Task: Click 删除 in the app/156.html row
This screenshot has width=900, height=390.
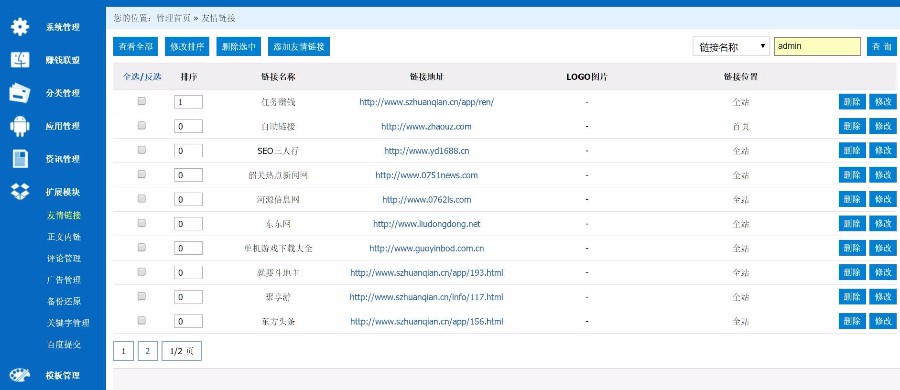Action: click(852, 321)
